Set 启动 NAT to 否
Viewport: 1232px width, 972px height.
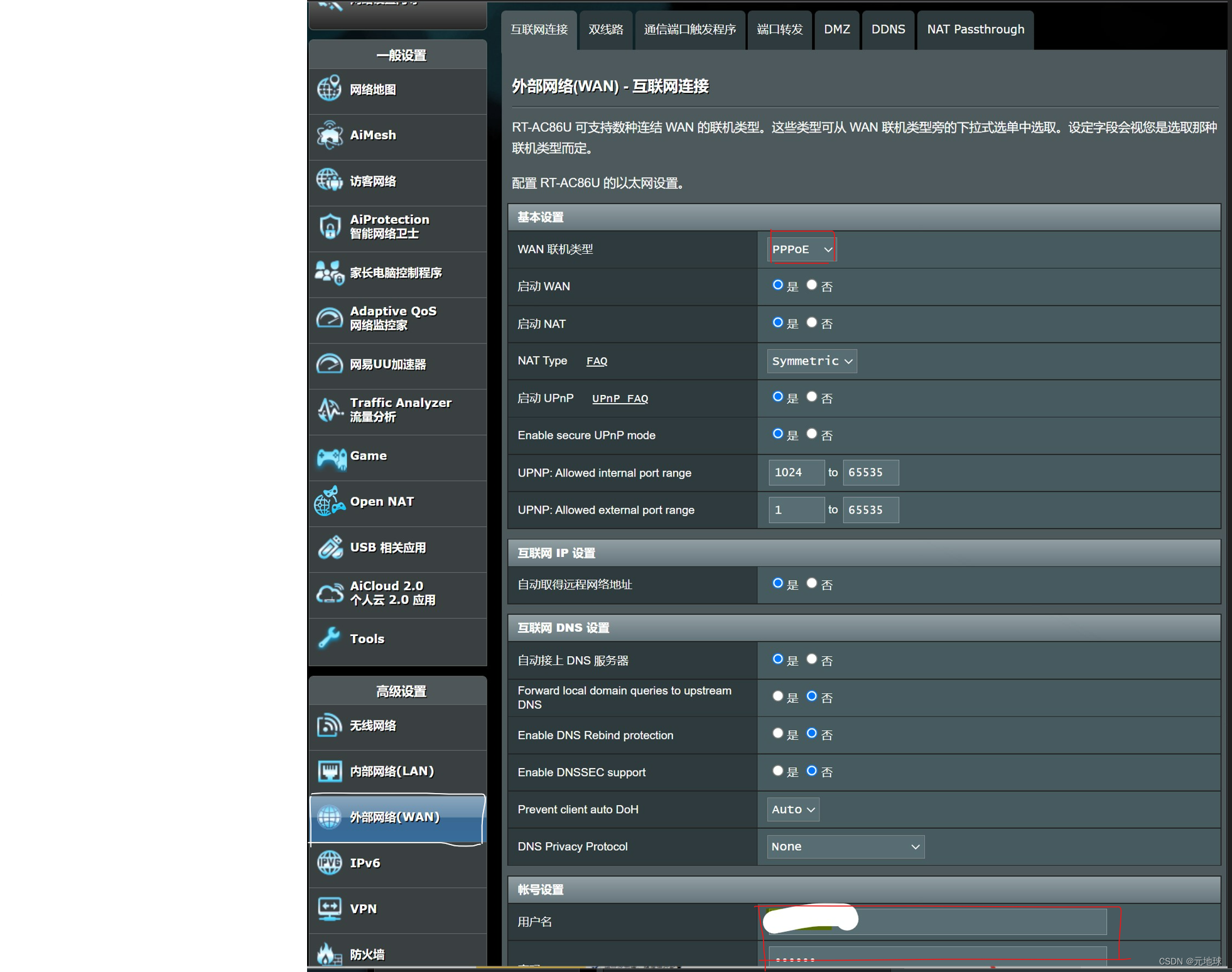point(811,323)
